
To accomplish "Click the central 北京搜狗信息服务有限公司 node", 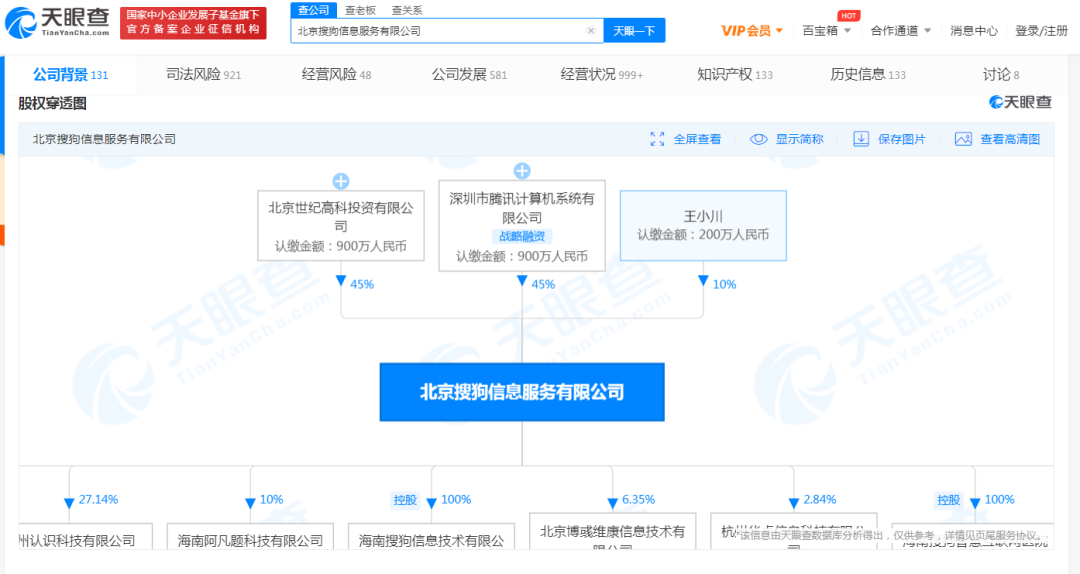I will (522, 392).
